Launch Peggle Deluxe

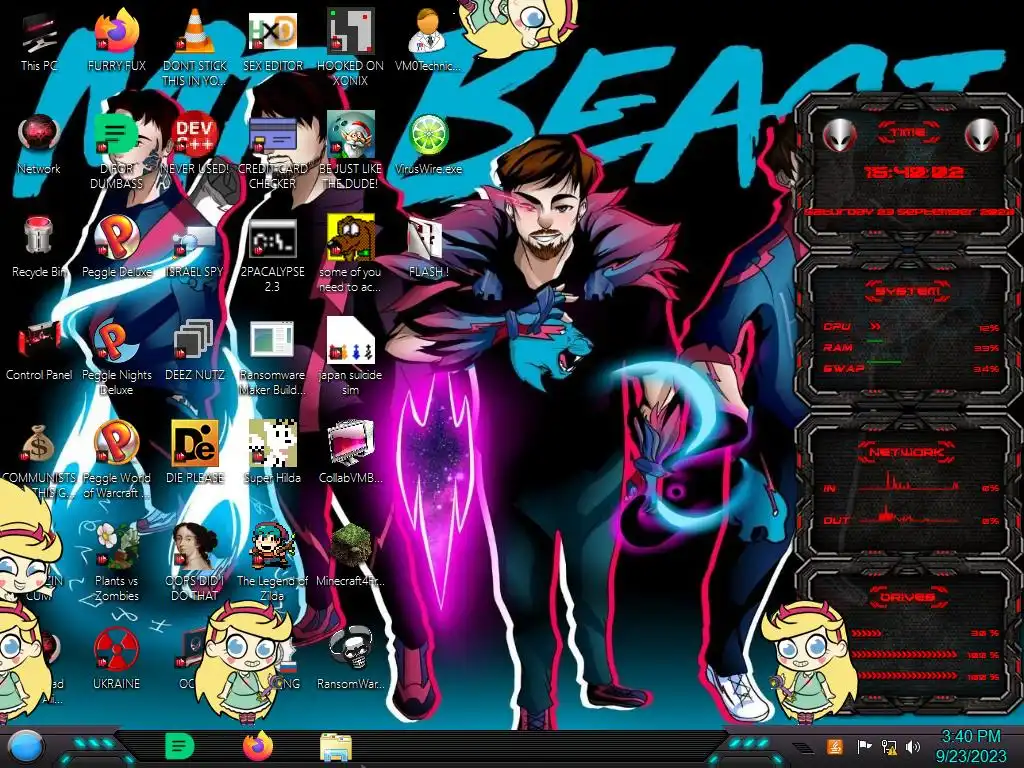pyautogui.click(x=116, y=248)
